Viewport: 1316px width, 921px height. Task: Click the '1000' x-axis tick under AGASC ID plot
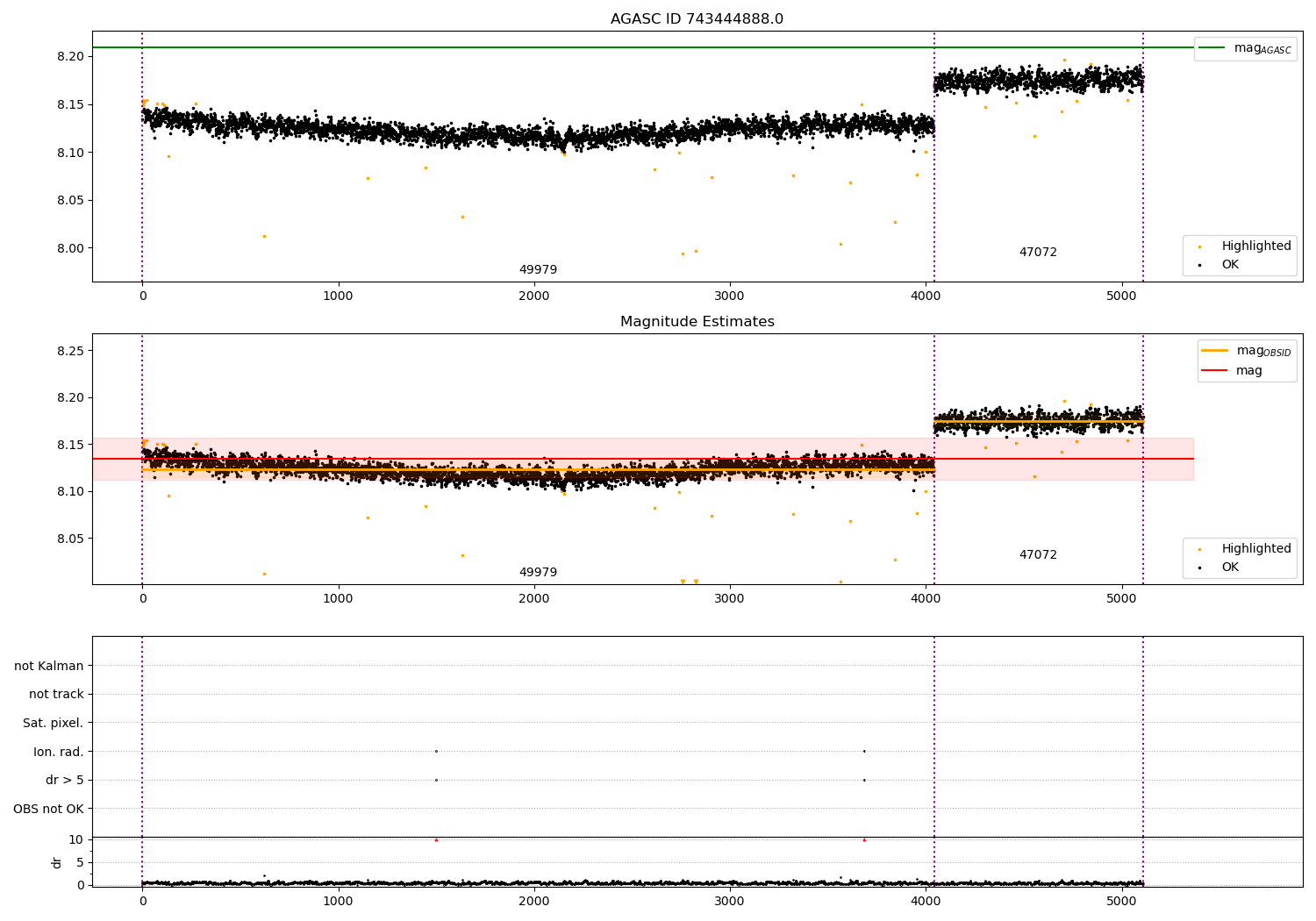pyautogui.click(x=338, y=296)
